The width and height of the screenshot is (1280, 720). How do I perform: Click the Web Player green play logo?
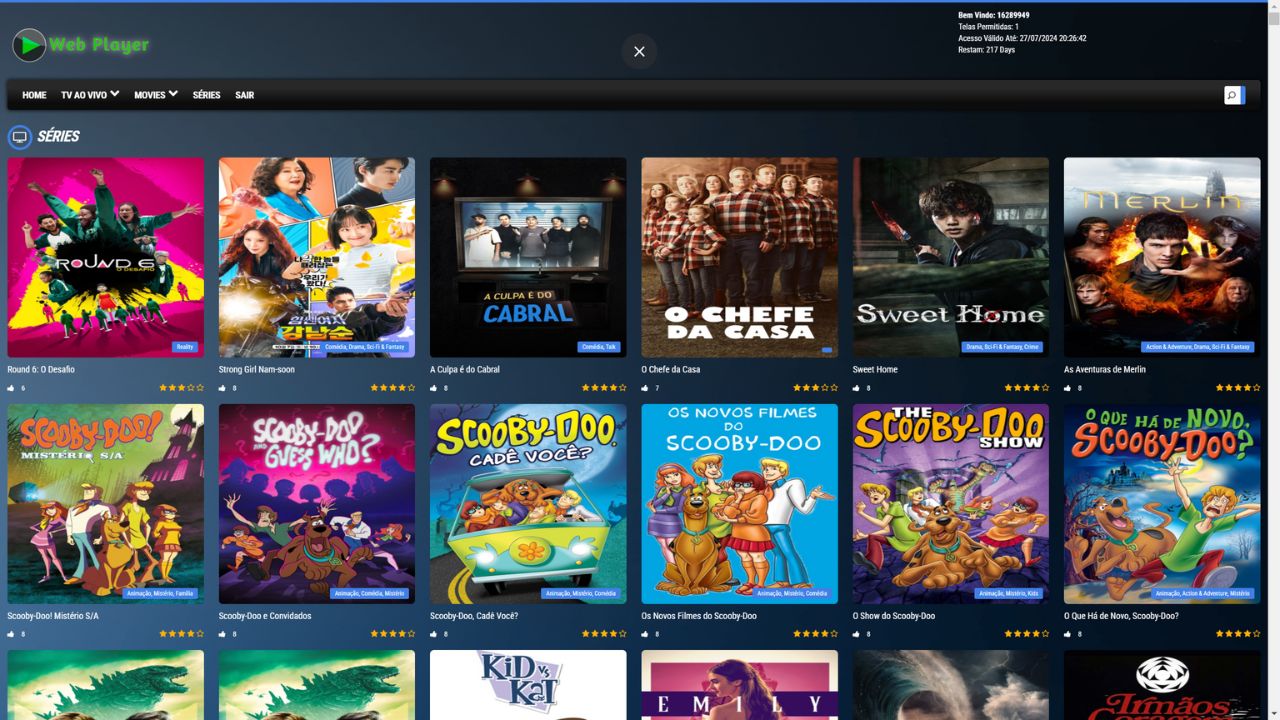(29, 45)
